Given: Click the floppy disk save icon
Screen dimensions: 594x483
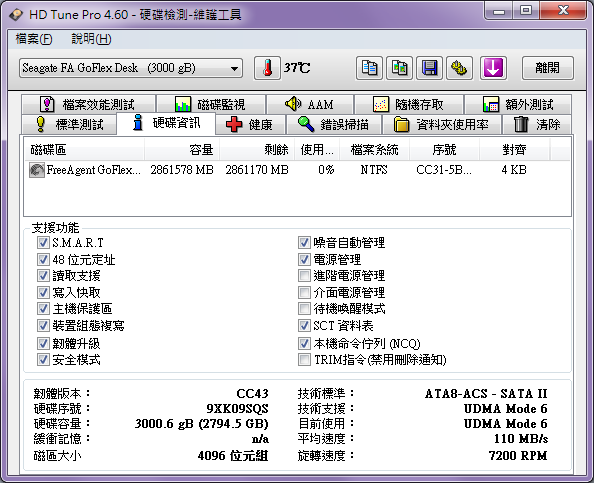Looking at the screenshot, I should point(429,68).
